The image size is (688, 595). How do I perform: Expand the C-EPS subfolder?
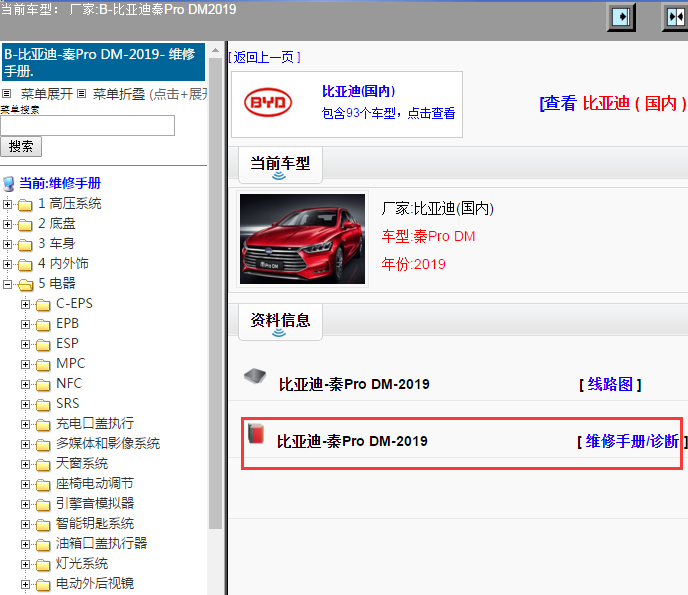pos(25,304)
